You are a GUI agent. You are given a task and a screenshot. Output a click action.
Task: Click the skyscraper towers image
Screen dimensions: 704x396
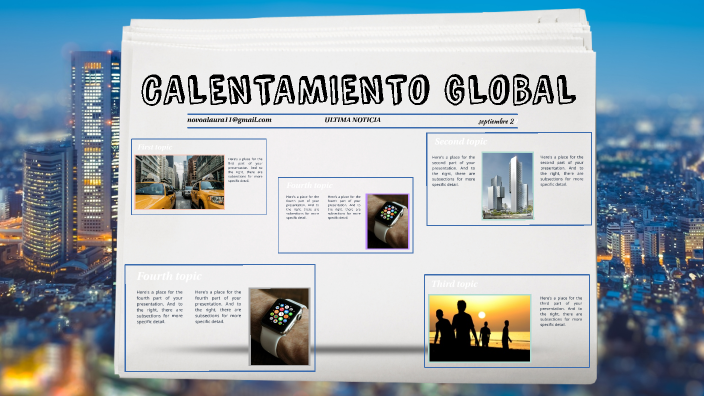(507, 186)
